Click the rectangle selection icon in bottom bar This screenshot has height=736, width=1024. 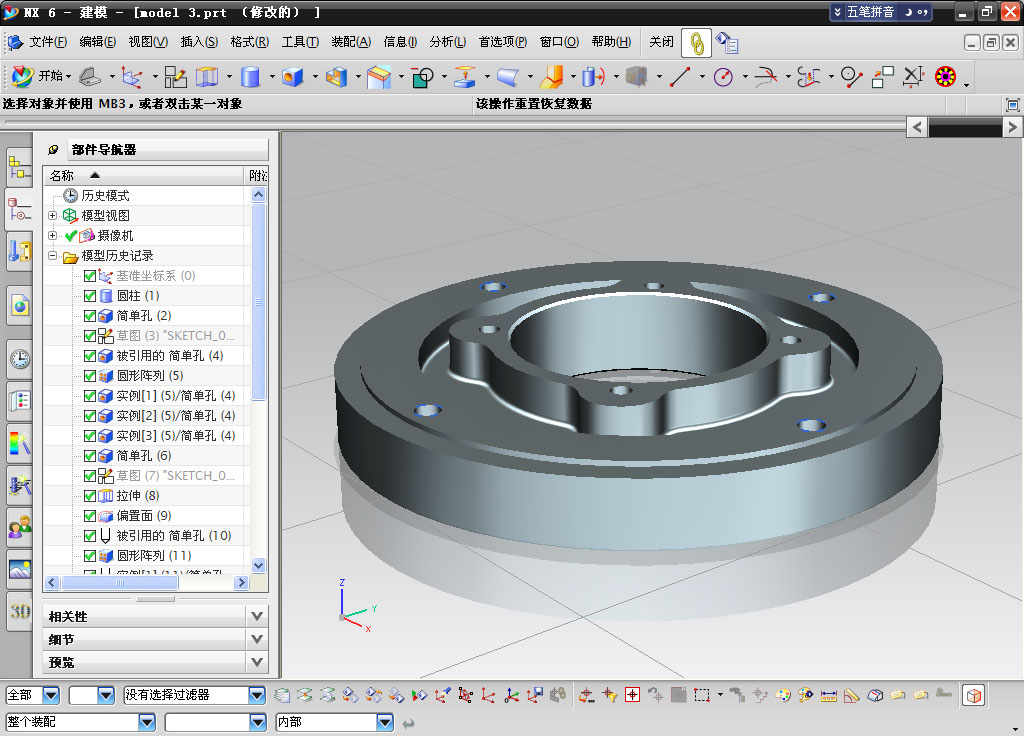[x=702, y=695]
